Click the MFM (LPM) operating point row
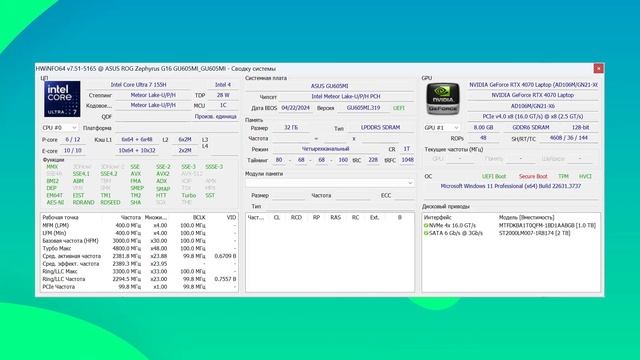Screen dimensions: 640x360 point(139,225)
